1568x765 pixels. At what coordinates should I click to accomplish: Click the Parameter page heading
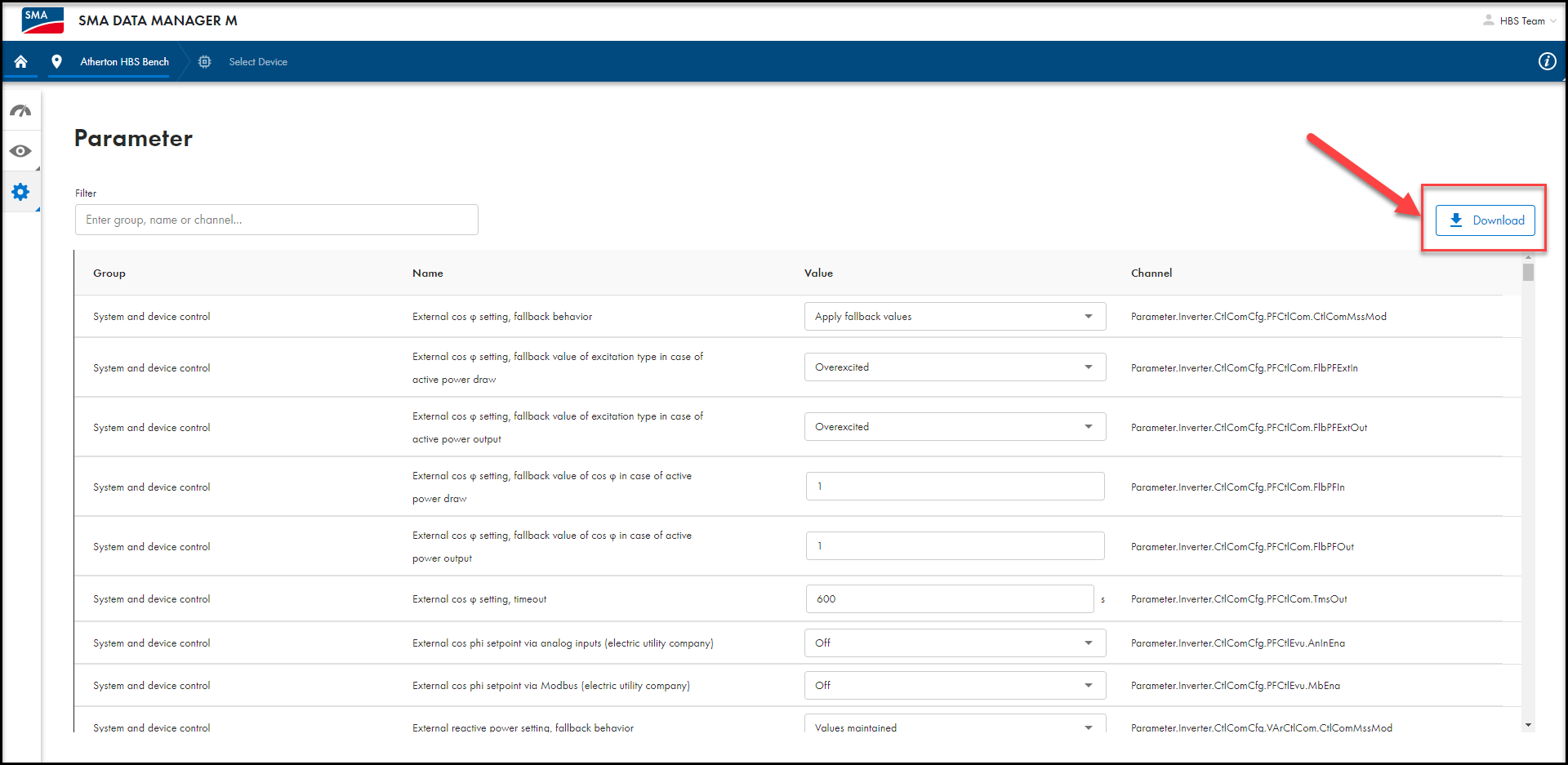133,139
